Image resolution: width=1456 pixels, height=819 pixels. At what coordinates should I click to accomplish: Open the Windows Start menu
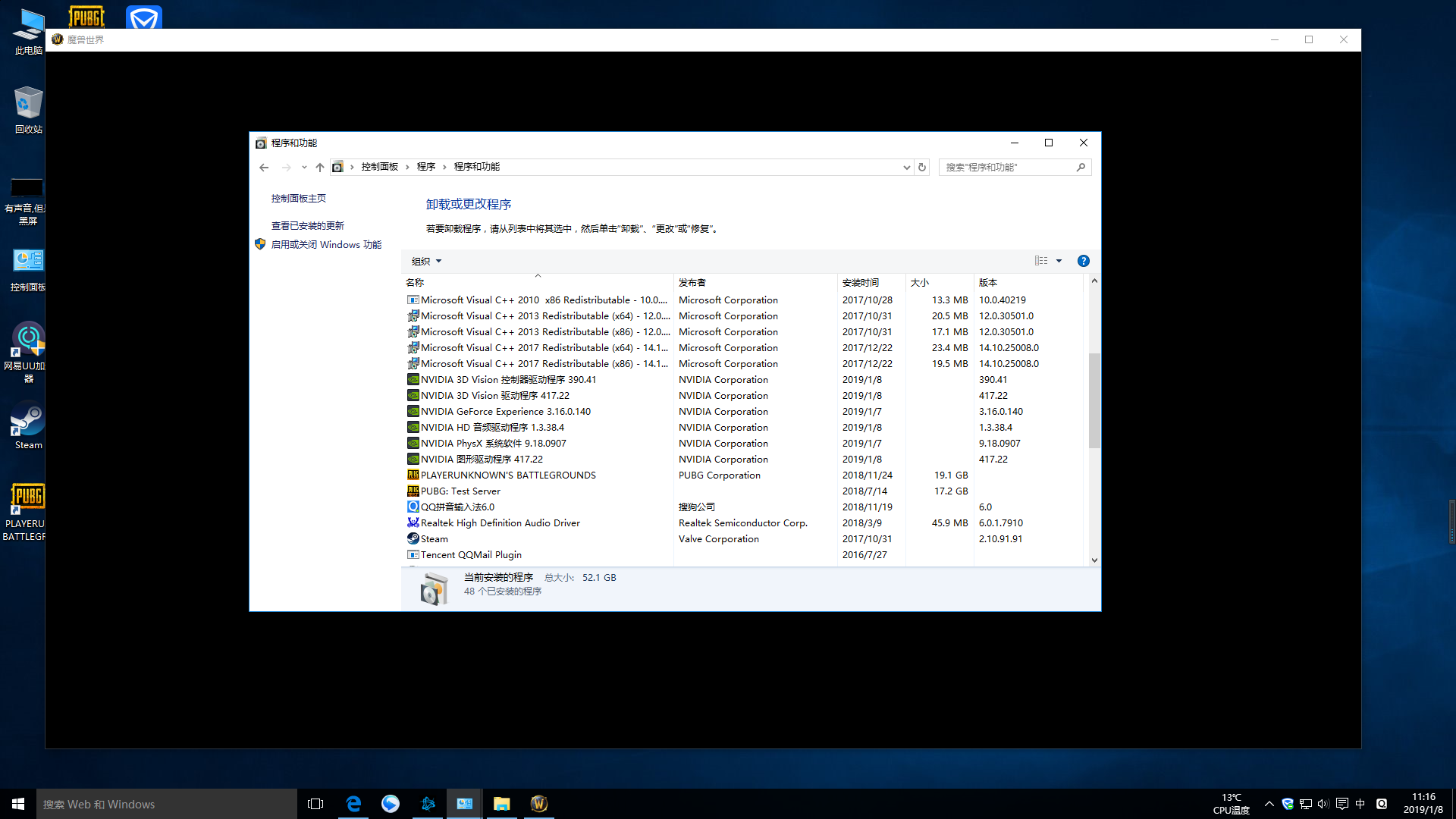click(18, 804)
